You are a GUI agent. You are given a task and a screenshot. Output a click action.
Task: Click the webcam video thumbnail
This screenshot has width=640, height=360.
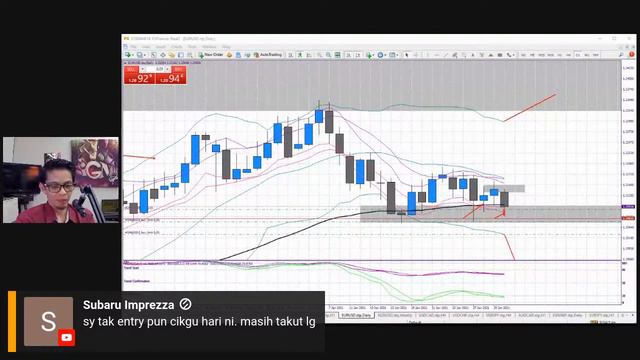[61, 180]
